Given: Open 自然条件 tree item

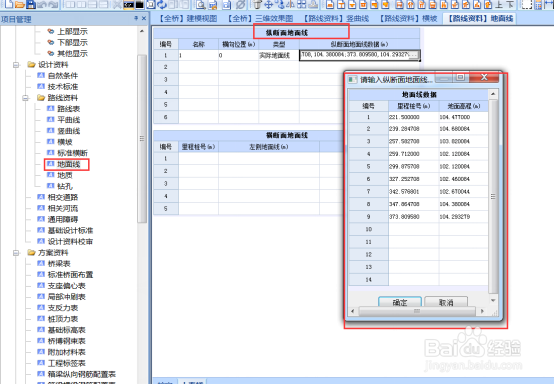Looking at the screenshot, I should click(x=58, y=76).
